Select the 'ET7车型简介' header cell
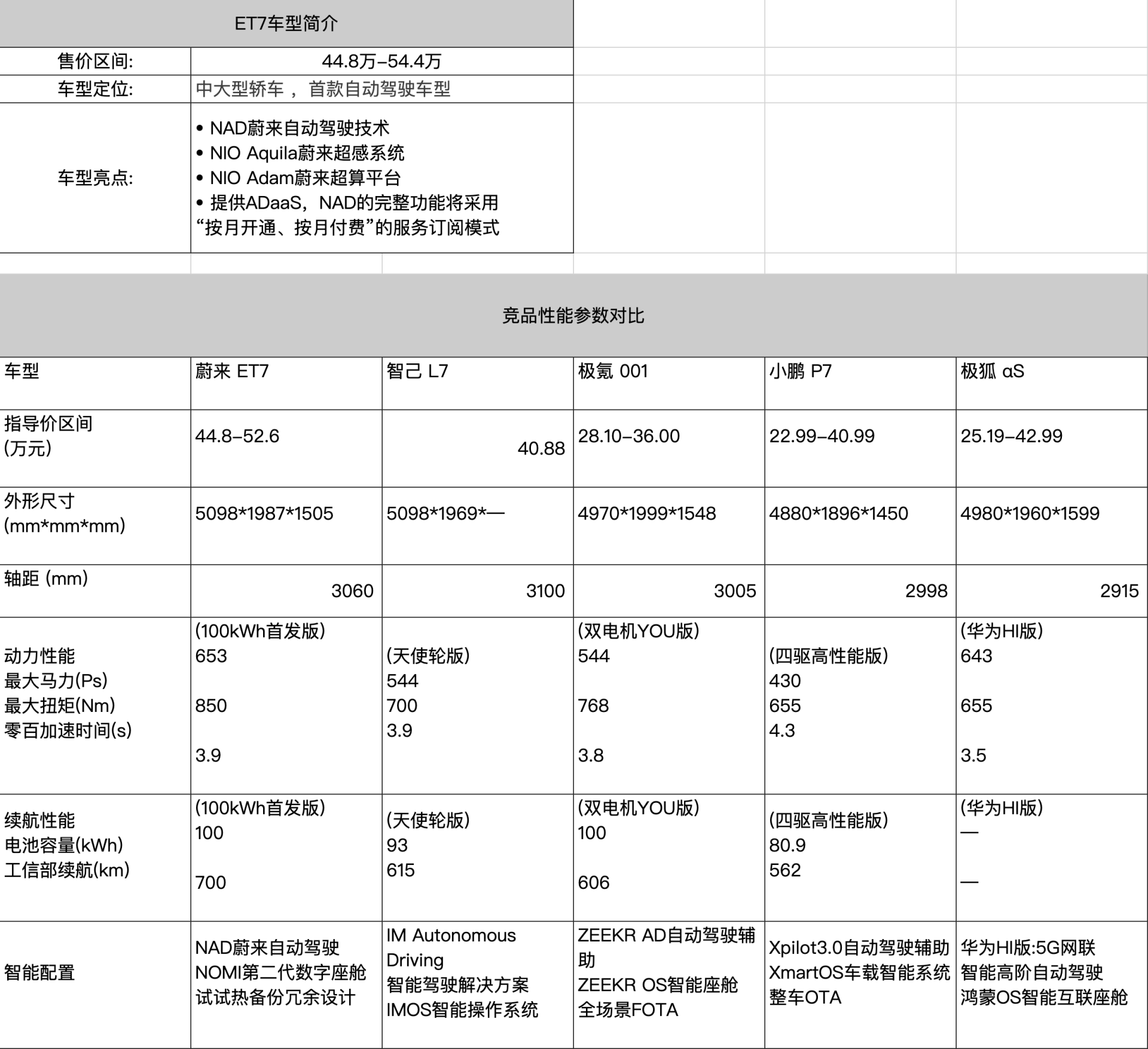This screenshot has height=1049, width=1148. point(286,23)
